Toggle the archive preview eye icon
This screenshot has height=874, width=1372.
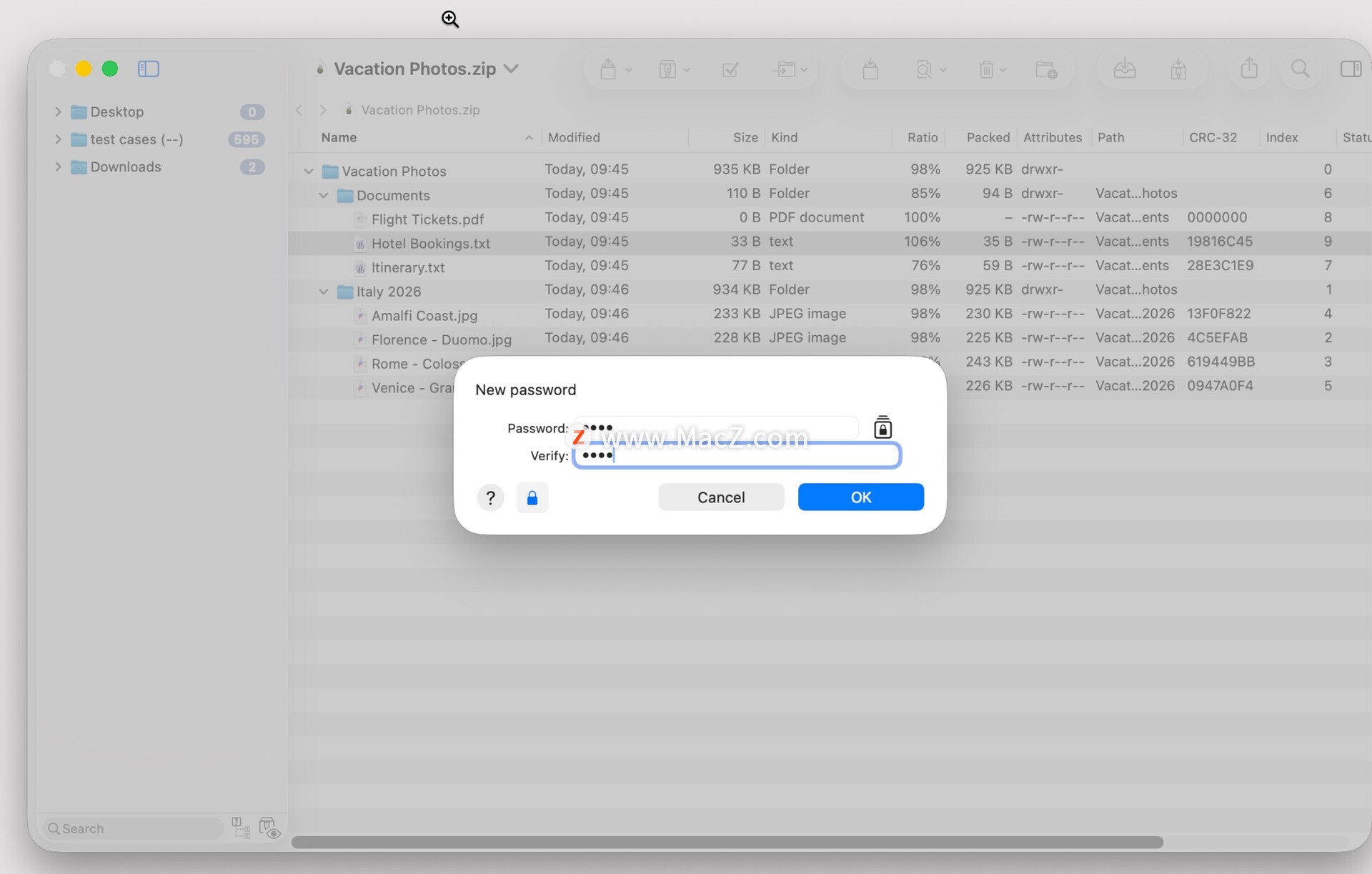(x=269, y=828)
